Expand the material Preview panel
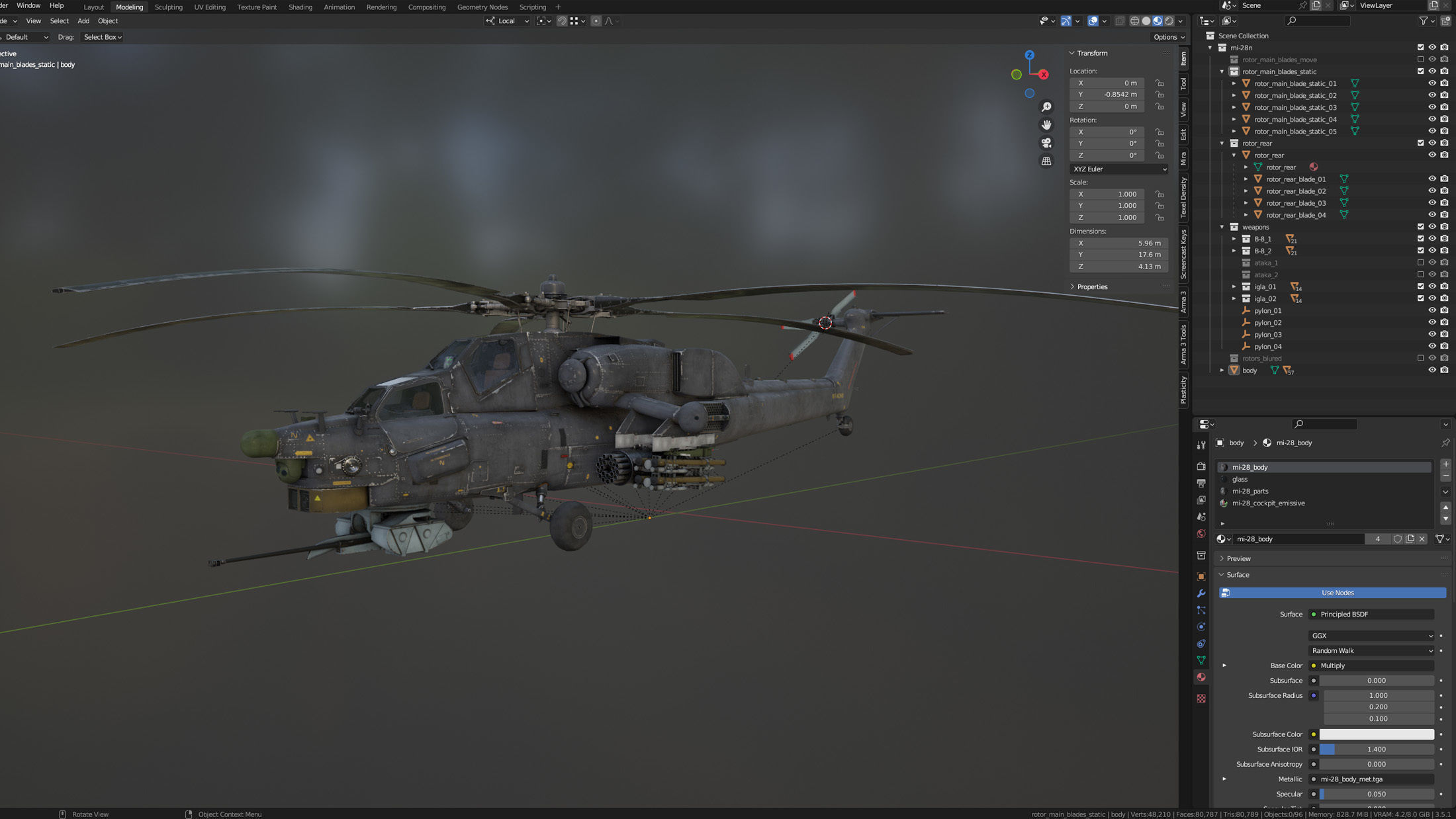The image size is (1456, 819). click(1222, 559)
